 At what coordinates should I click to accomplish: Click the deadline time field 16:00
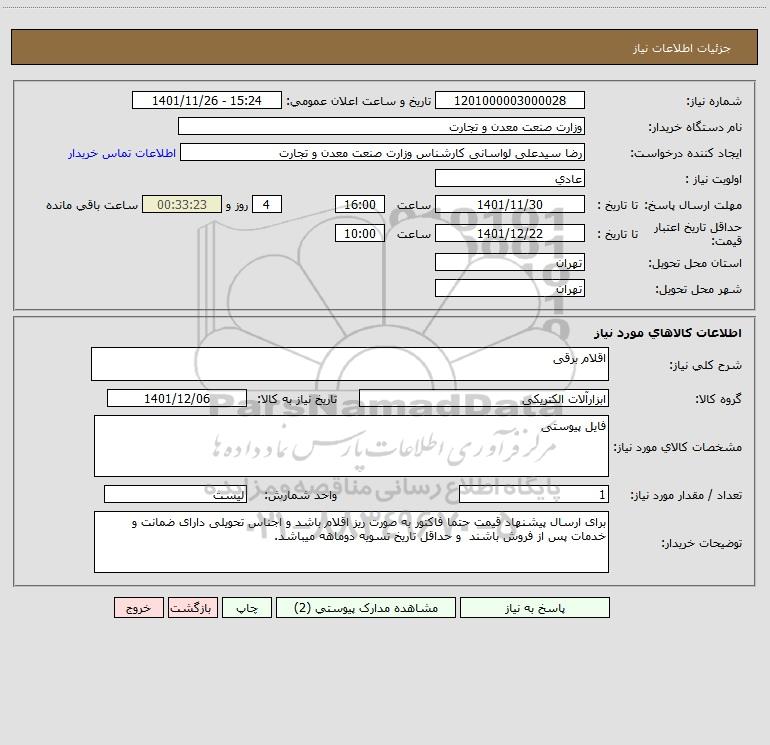tap(359, 204)
